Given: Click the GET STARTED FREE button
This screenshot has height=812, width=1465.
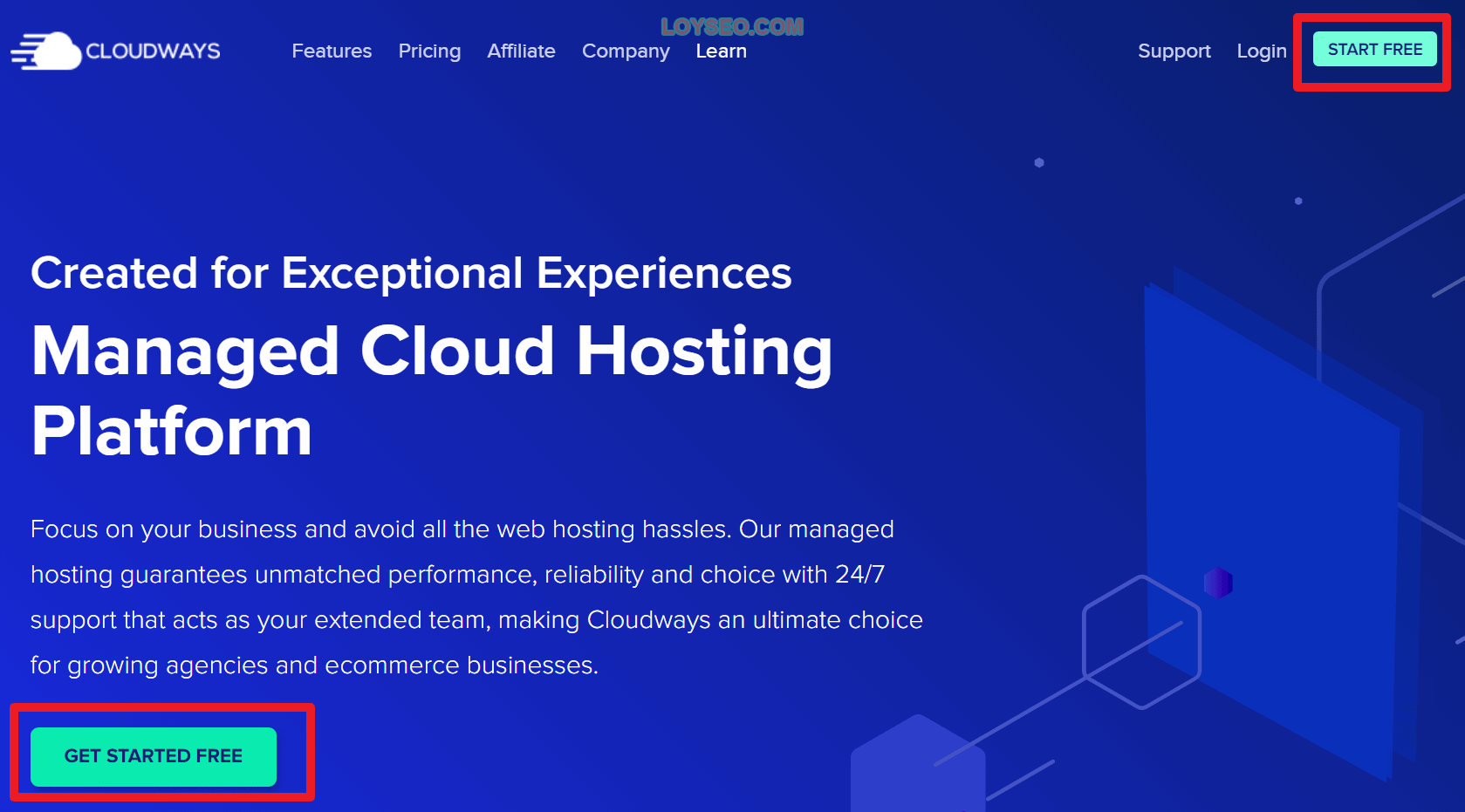Looking at the screenshot, I should (x=154, y=756).
